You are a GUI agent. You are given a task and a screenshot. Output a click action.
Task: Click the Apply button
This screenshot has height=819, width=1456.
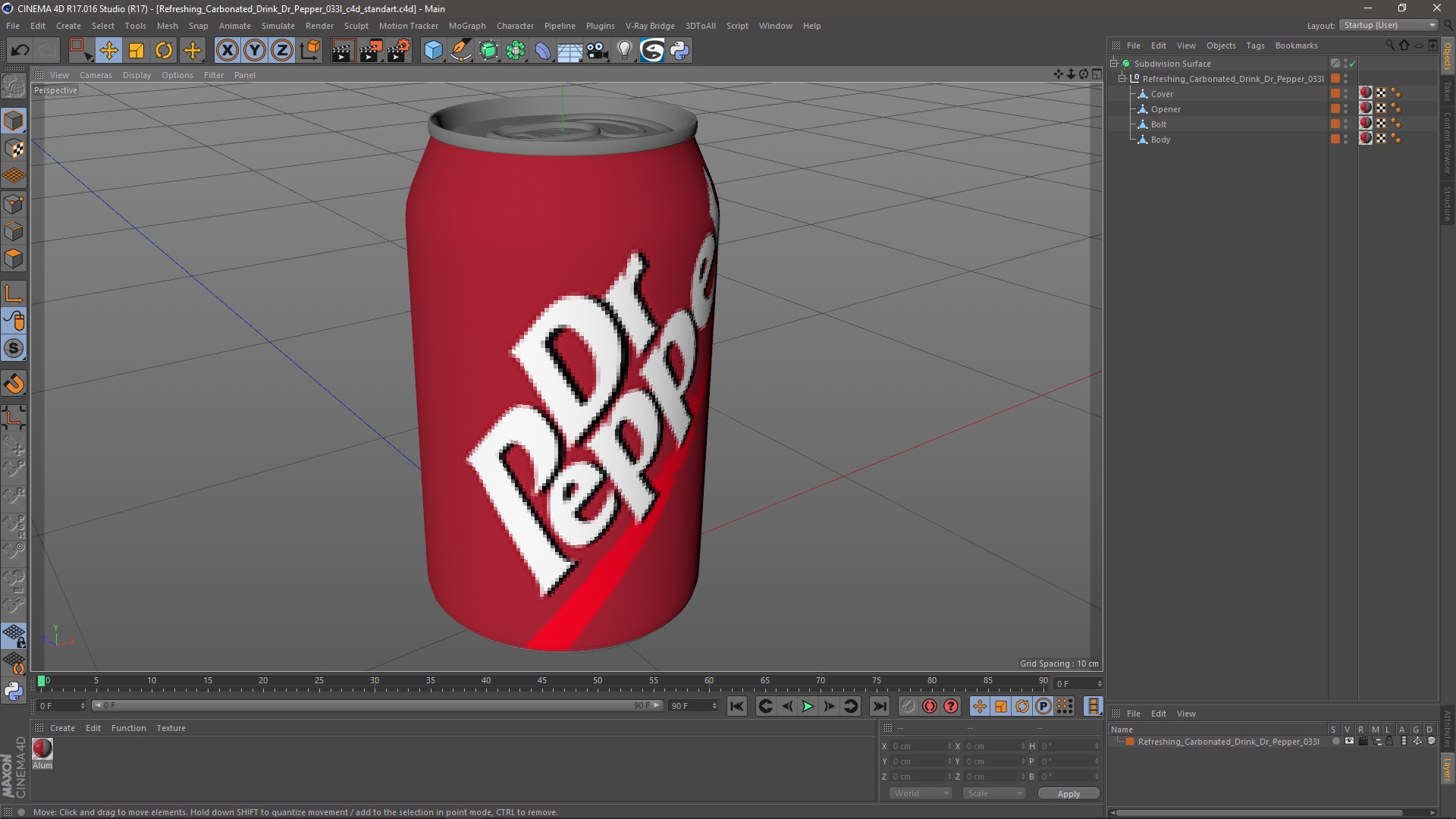1068,794
